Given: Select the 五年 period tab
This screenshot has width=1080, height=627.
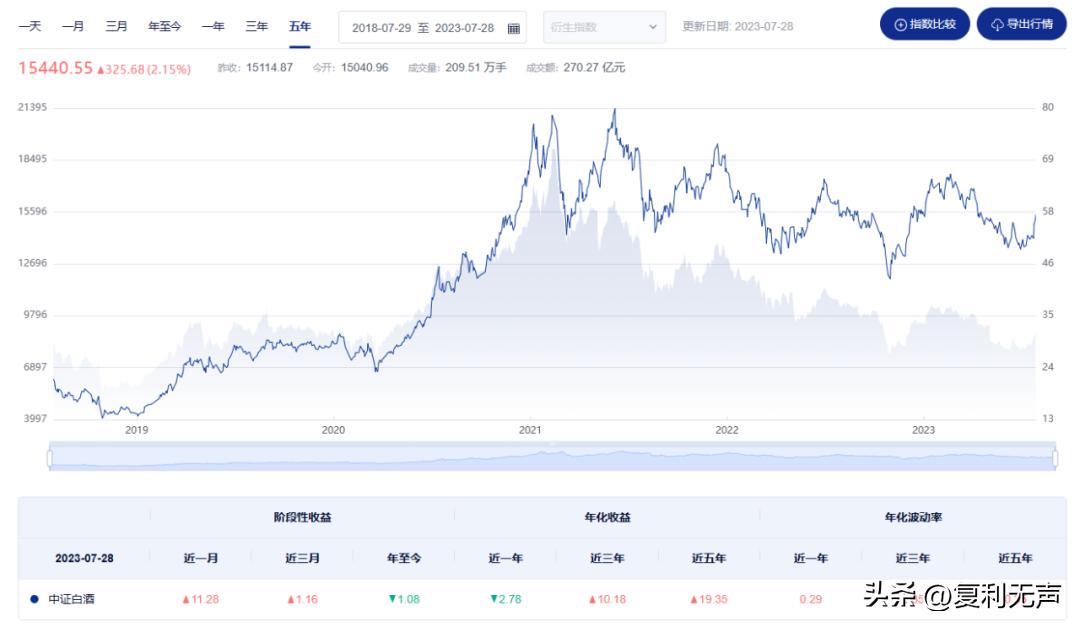Looking at the screenshot, I should (300, 26).
